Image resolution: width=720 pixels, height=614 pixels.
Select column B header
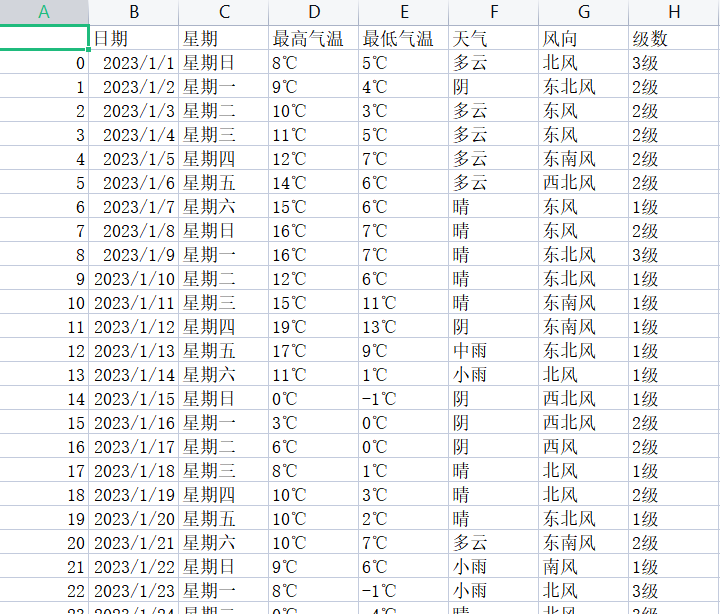(x=134, y=12)
